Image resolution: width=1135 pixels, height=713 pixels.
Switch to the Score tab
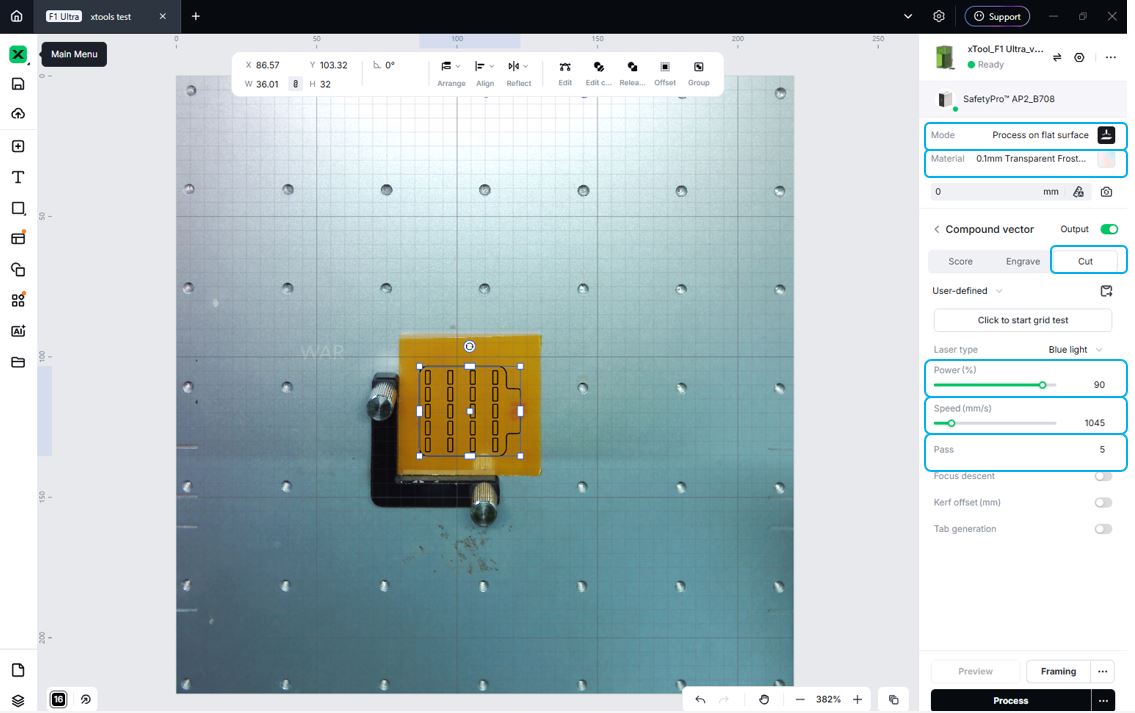click(x=961, y=261)
